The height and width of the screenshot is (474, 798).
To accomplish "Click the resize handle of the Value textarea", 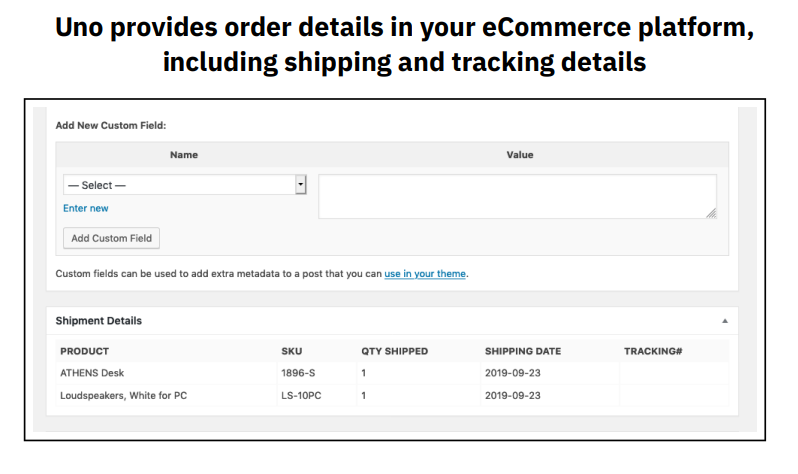I will [x=711, y=213].
